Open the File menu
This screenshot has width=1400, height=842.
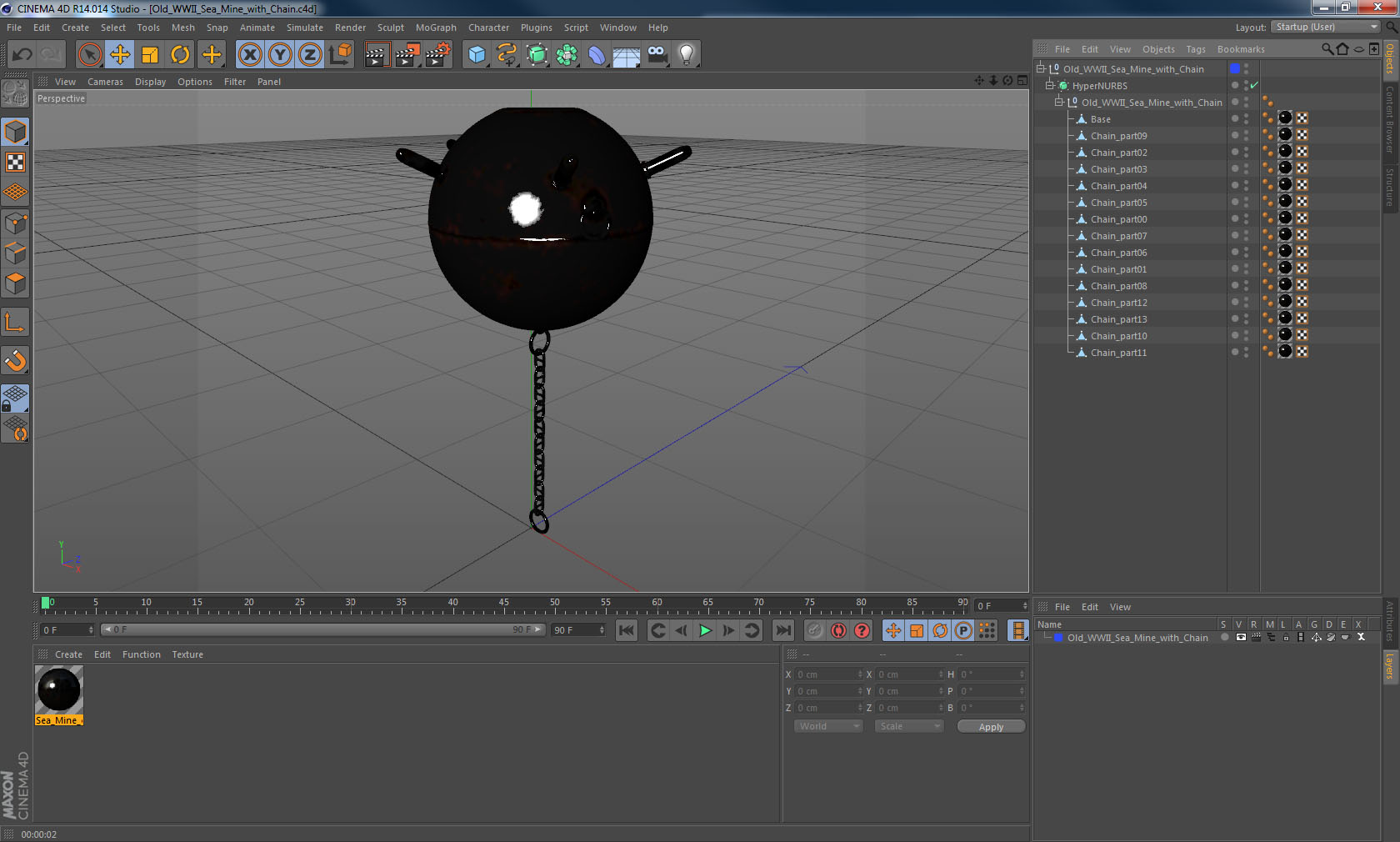click(14, 28)
